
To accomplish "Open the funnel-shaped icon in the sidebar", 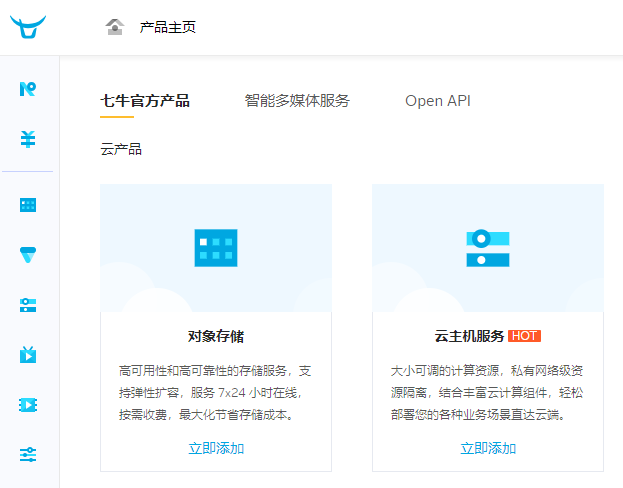I will (28, 255).
